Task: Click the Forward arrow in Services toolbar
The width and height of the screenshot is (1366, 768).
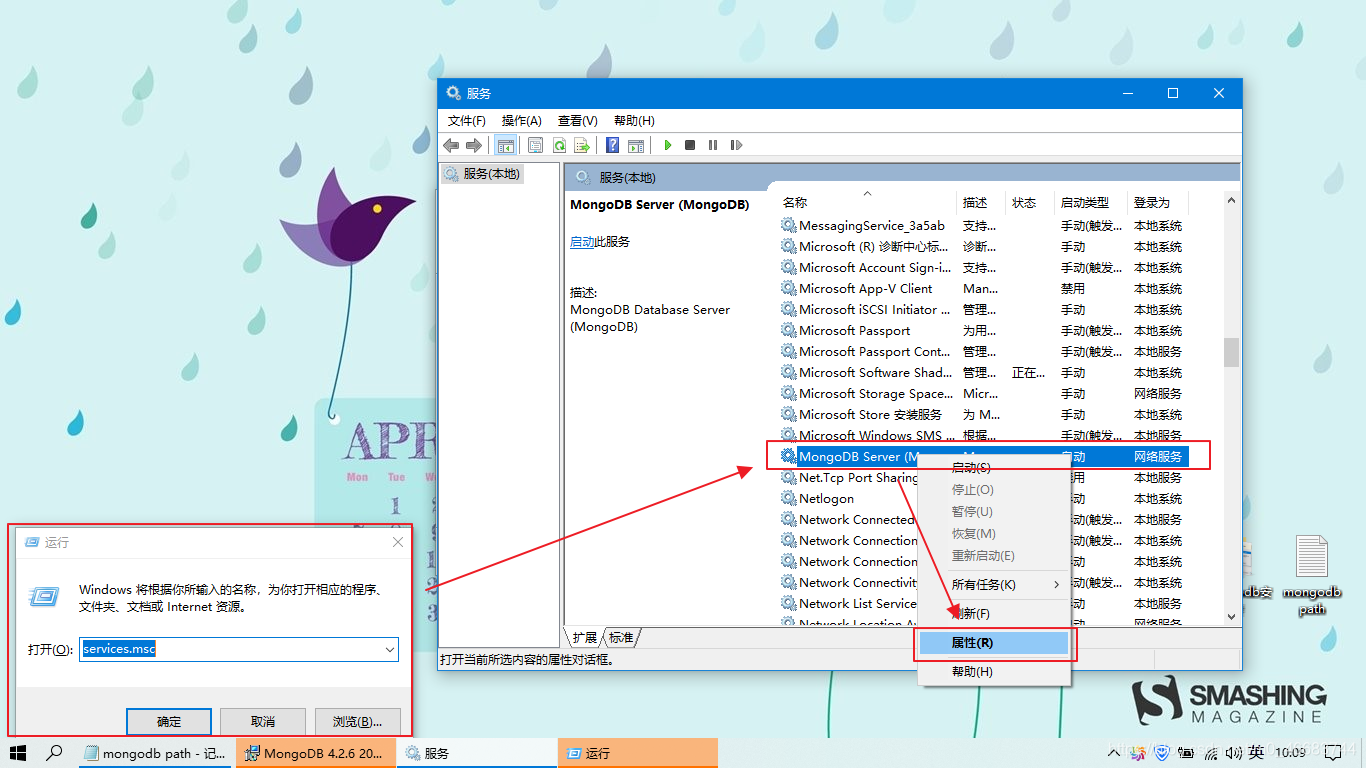Action: [x=474, y=145]
